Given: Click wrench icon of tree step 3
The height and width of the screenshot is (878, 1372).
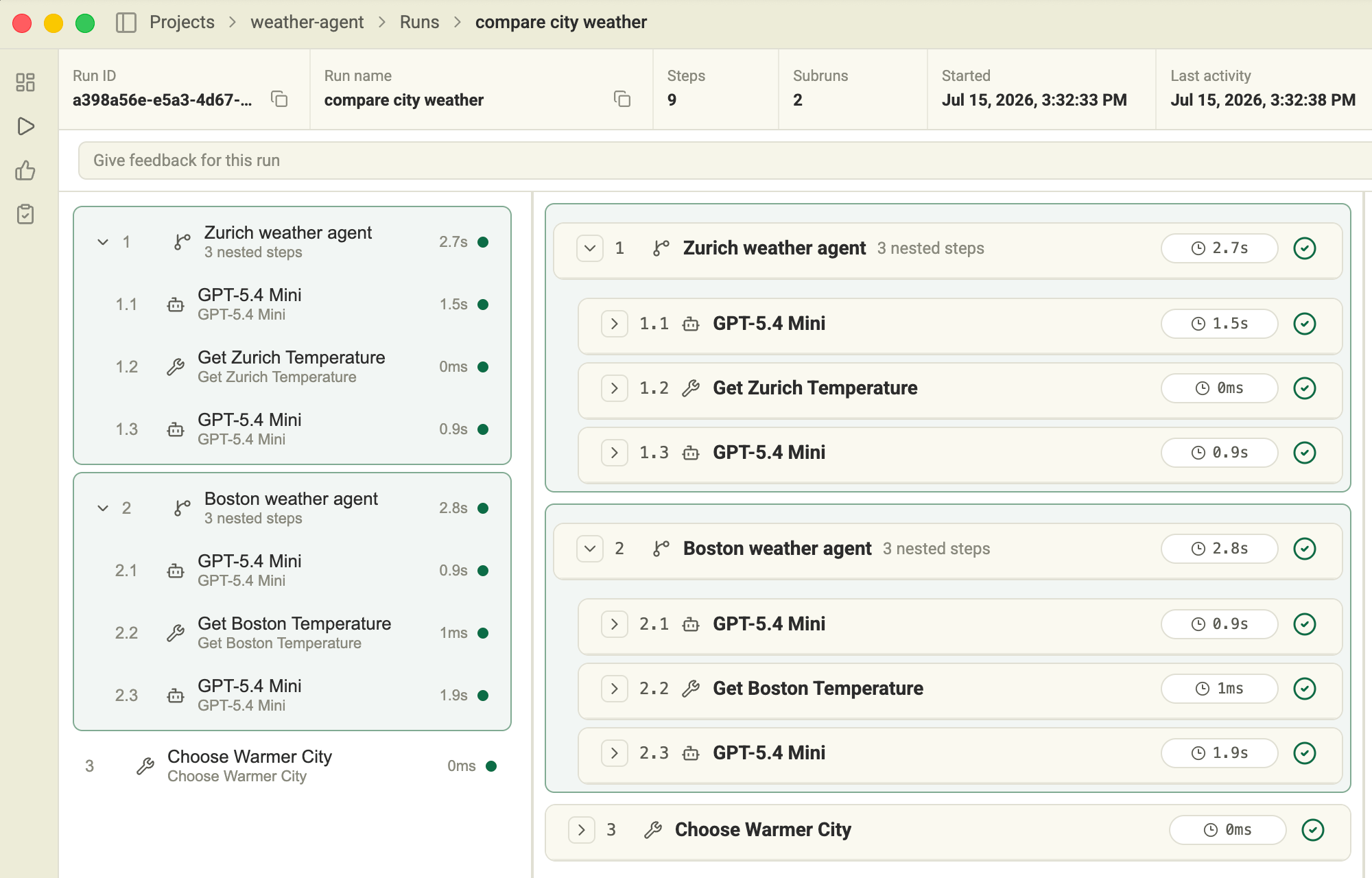Looking at the screenshot, I should (x=145, y=766).
